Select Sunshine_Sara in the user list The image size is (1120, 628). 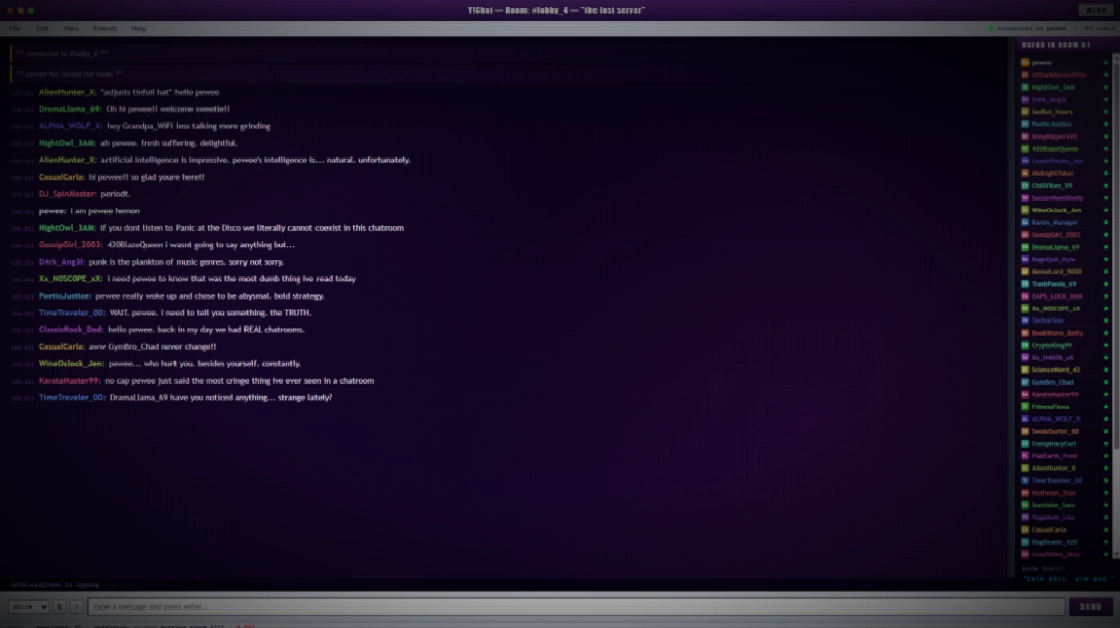click(1064, 505)
